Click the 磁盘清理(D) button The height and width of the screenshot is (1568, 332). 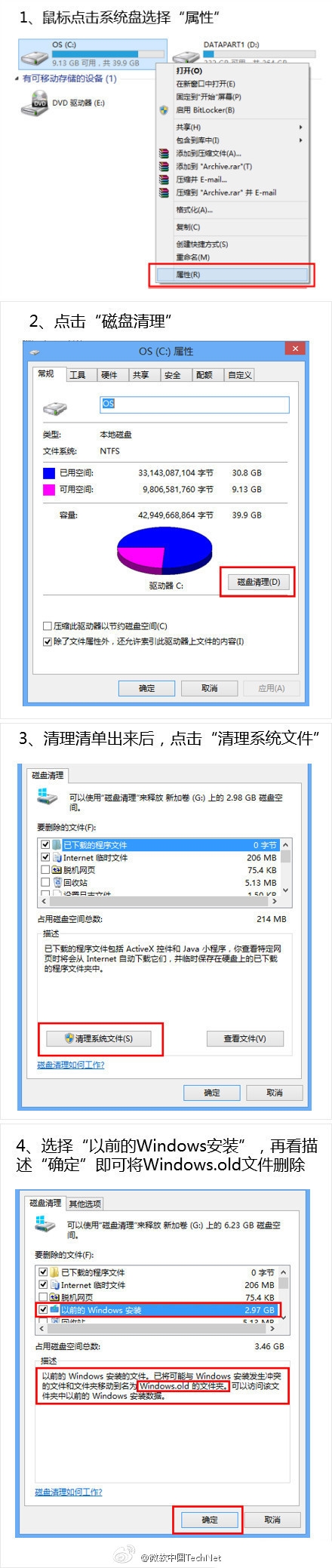[258, 582]
